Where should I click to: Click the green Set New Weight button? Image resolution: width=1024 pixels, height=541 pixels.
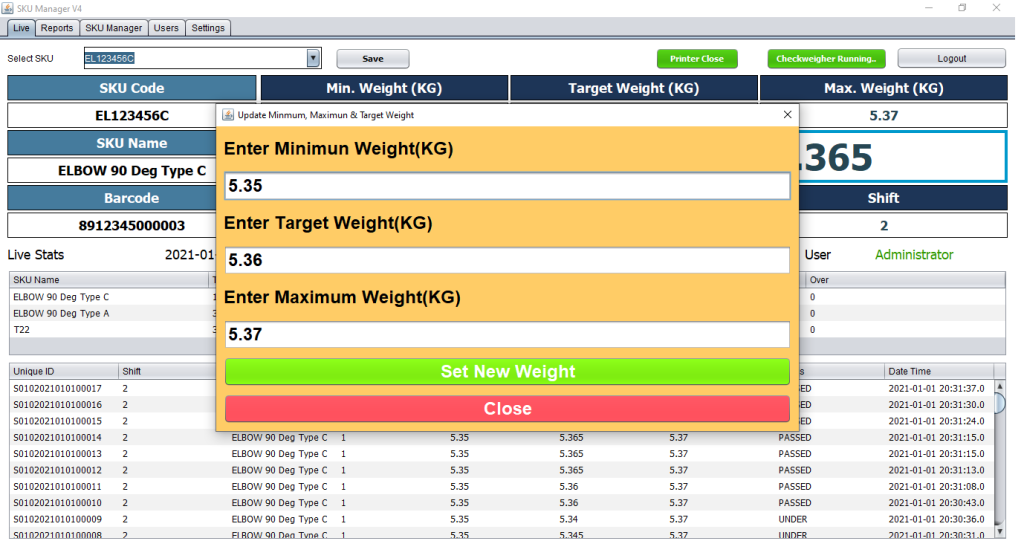[507, 372]
